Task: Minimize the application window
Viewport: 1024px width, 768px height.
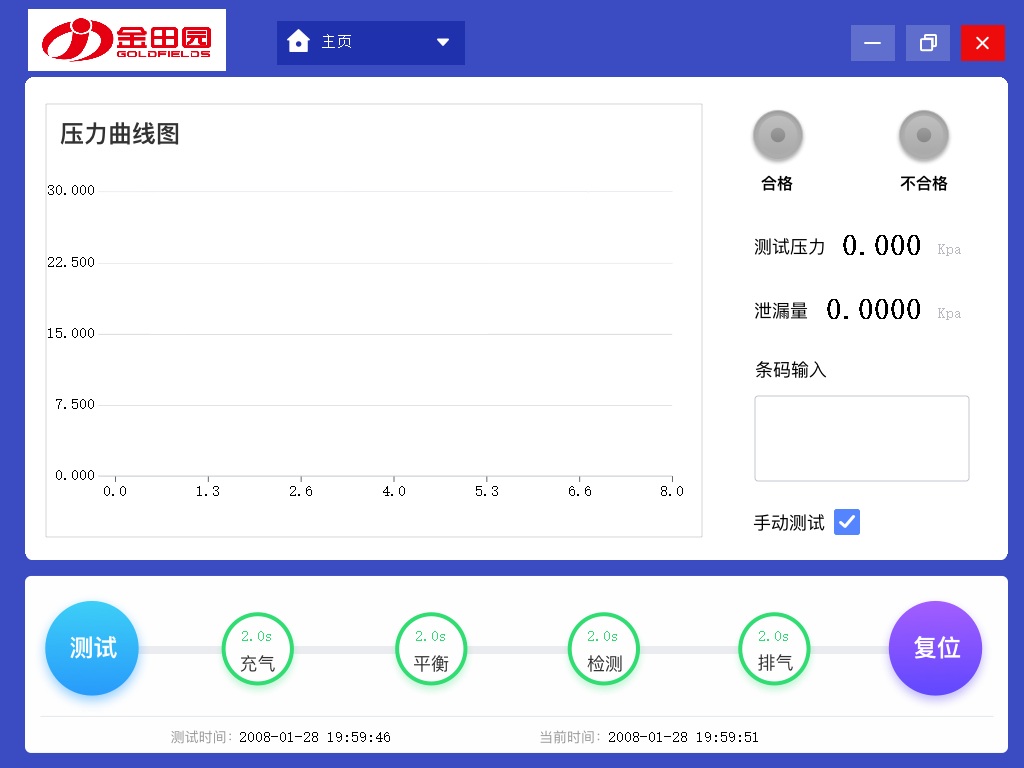Action: point(872,43)
